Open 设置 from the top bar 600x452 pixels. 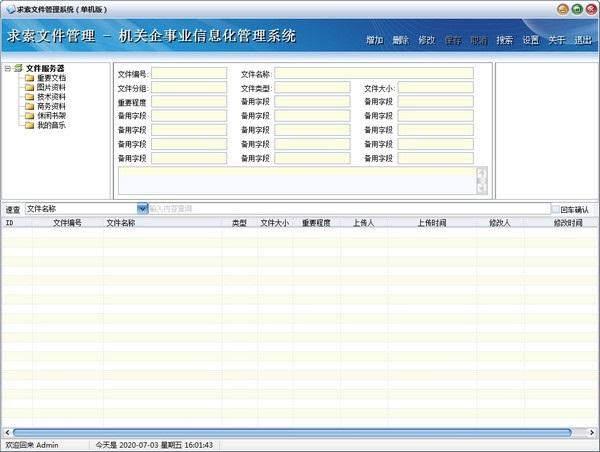[x=530, y=40]
